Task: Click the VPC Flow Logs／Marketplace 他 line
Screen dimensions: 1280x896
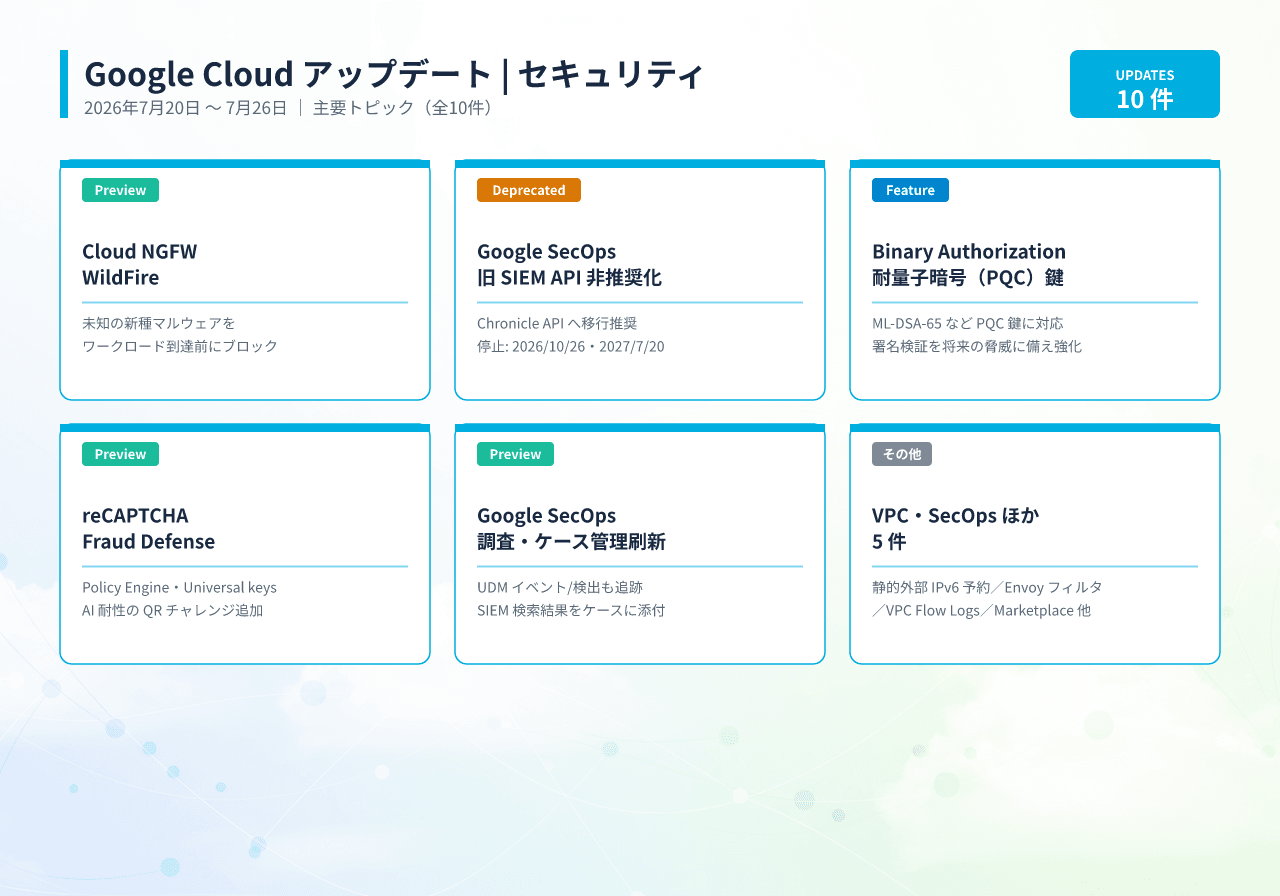Action: point(981,610)
